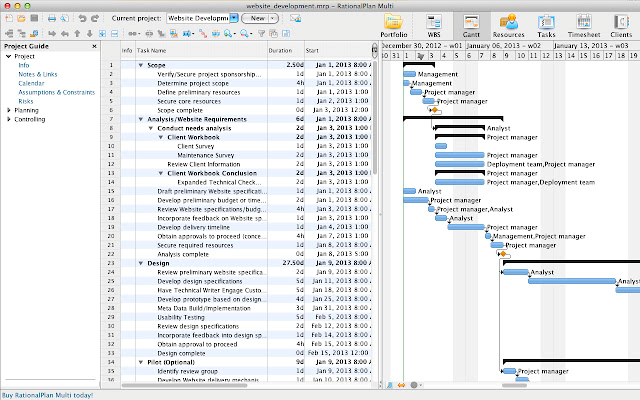Click the email/send icon in toolbar

295,18
